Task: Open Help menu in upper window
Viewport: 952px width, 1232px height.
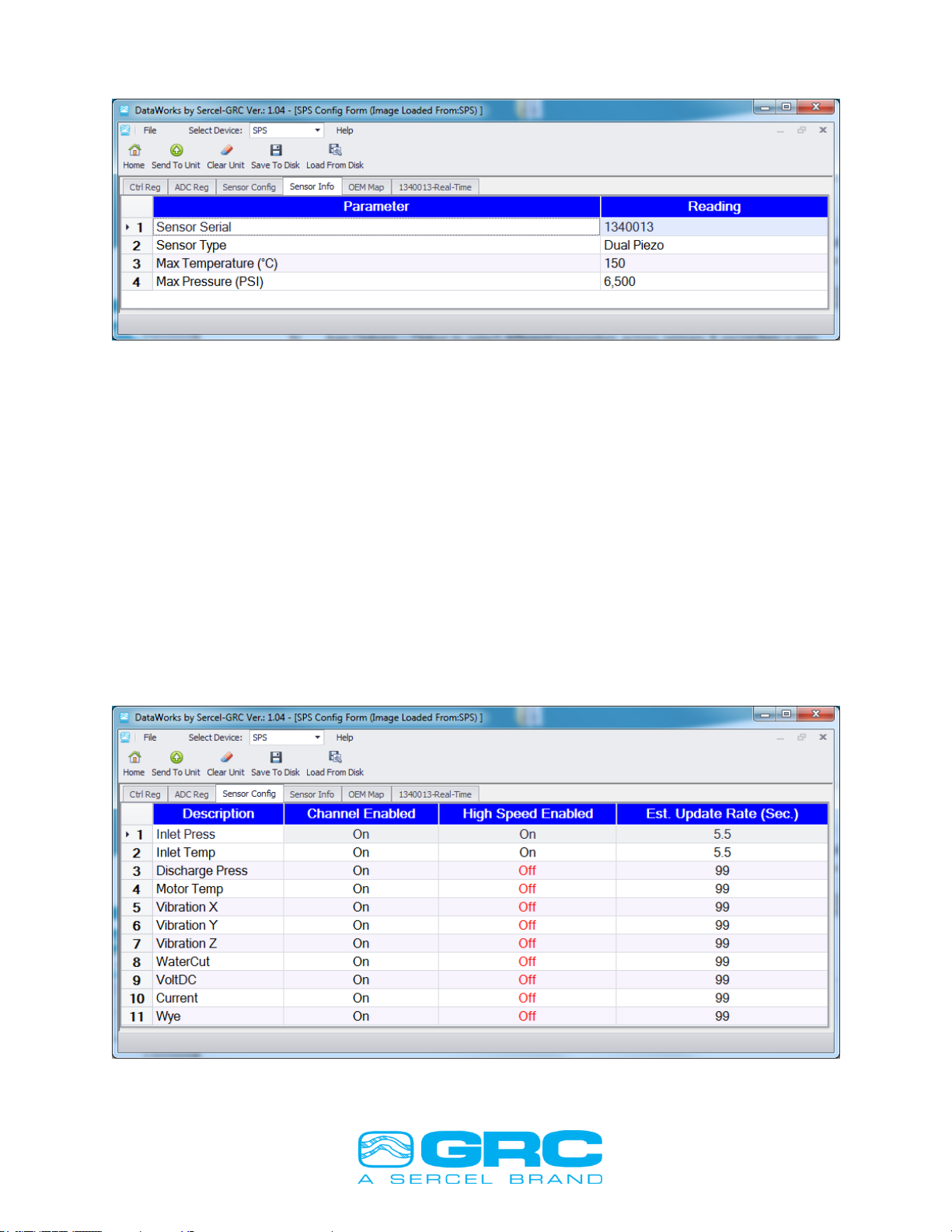Action: click(344, 131)
